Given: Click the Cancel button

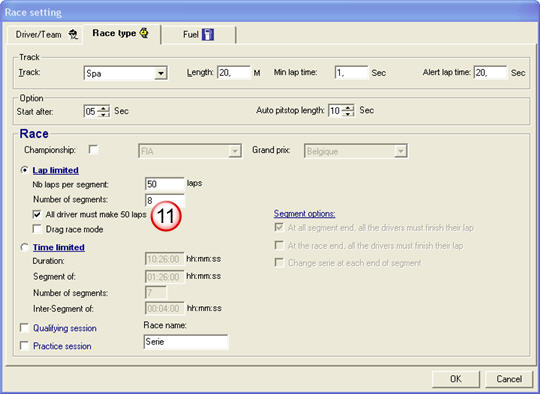Looking at the screenshot, I should [x=509, y=379].
